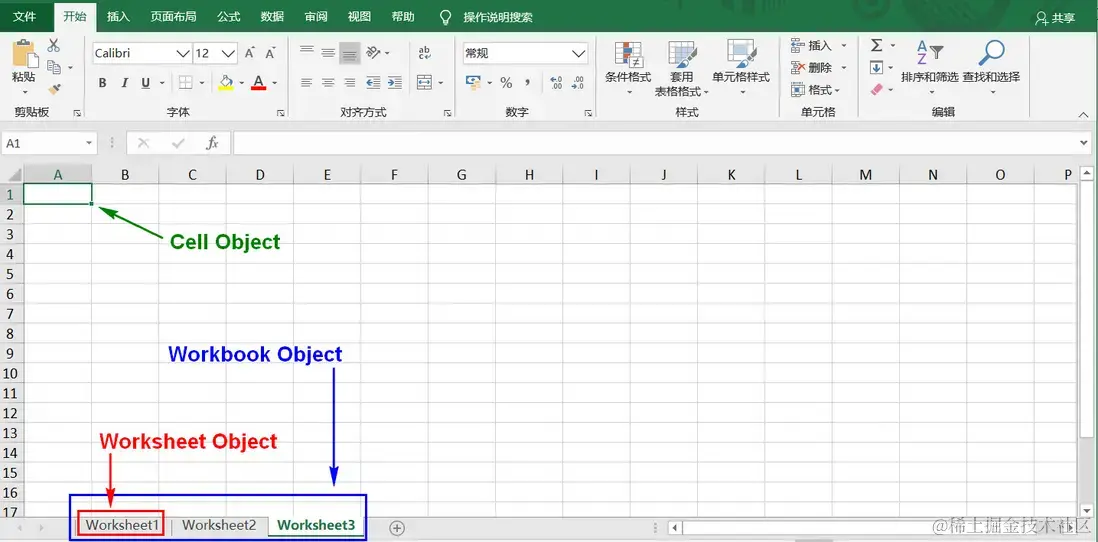The width and height of the screenshot is (1098, 542).
Task: Open number format 常规 dropdown
Action: (x=578, y=53)
